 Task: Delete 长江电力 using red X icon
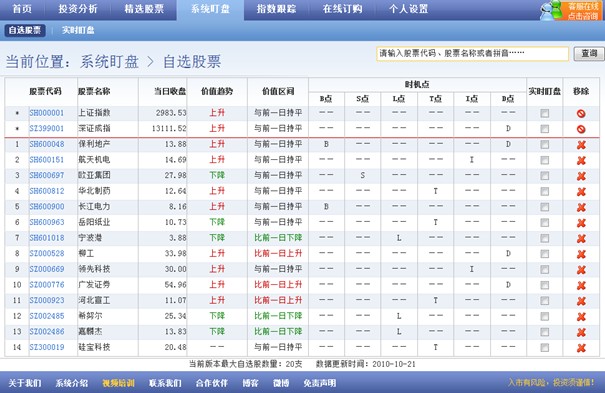[581, 207]
